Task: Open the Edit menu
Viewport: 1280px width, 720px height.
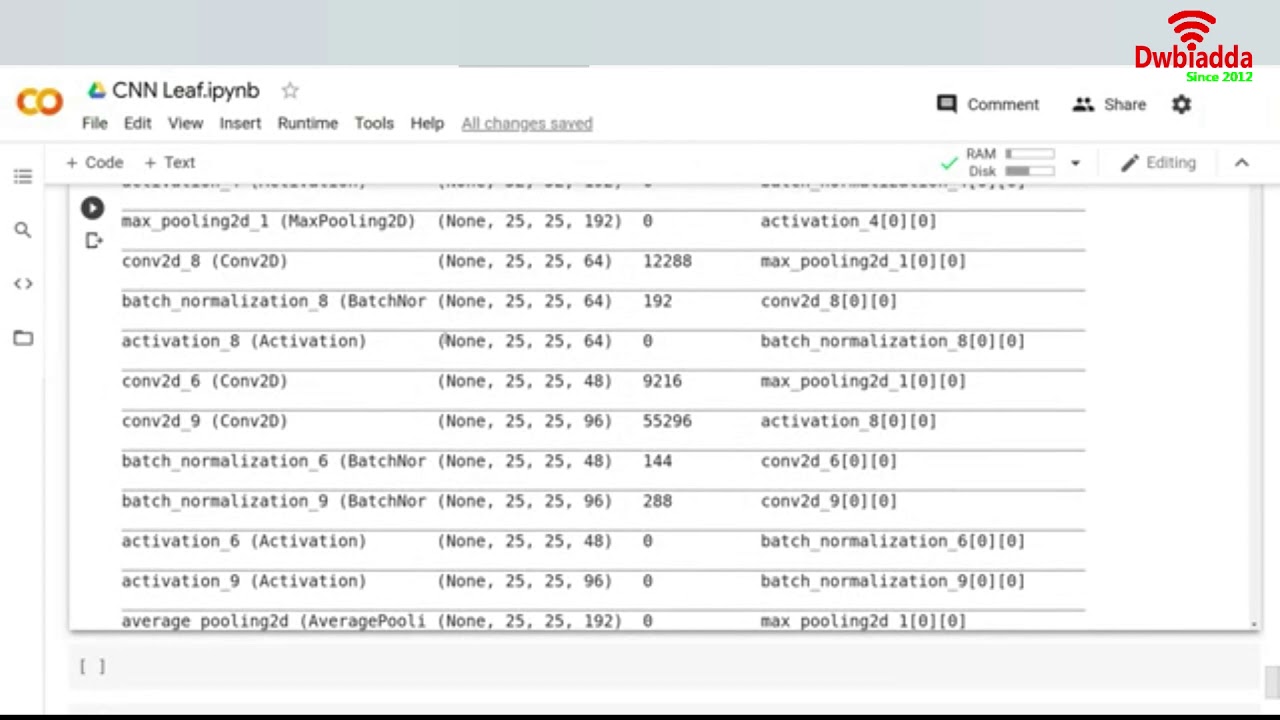Action: click(x=137, y=123)
